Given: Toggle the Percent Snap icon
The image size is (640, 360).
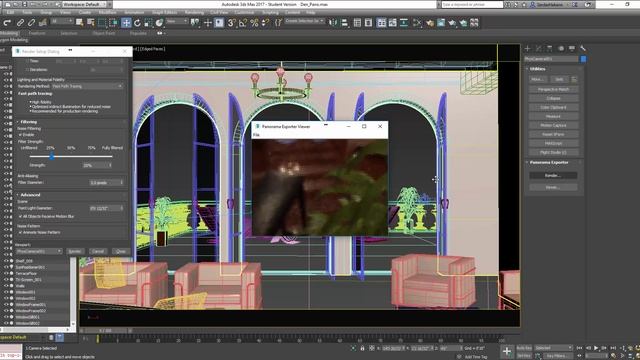Looking at the screenshot, I should (x=254, y=23).
